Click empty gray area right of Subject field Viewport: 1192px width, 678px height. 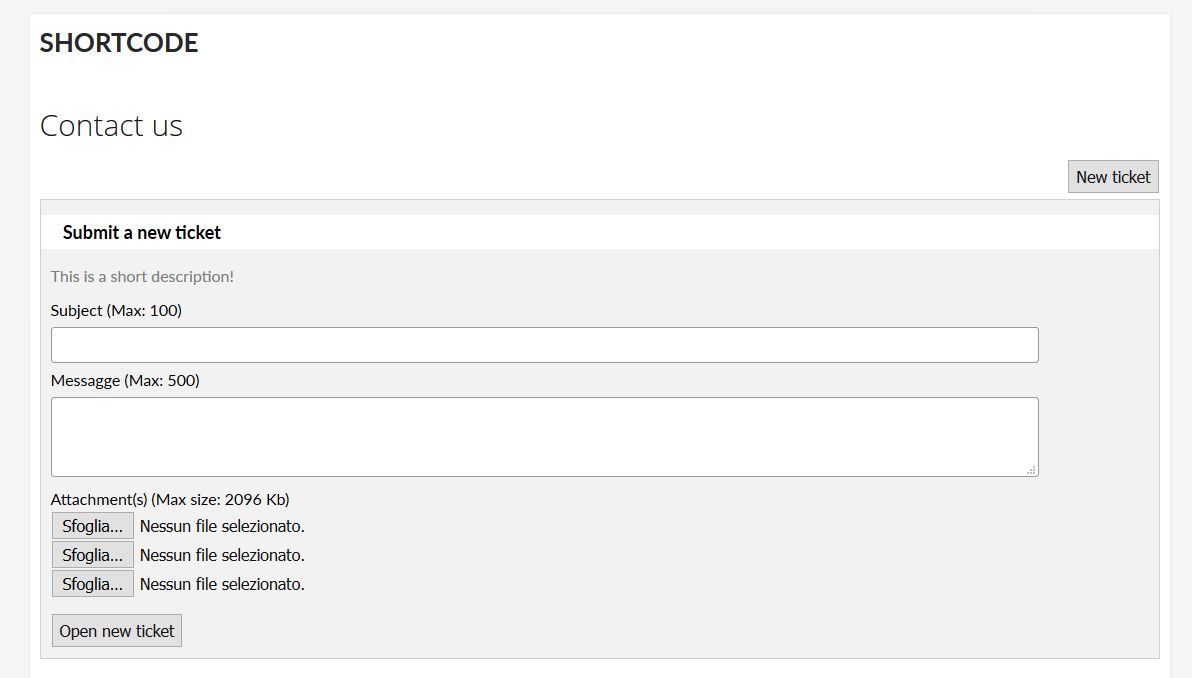point(1098,345)
